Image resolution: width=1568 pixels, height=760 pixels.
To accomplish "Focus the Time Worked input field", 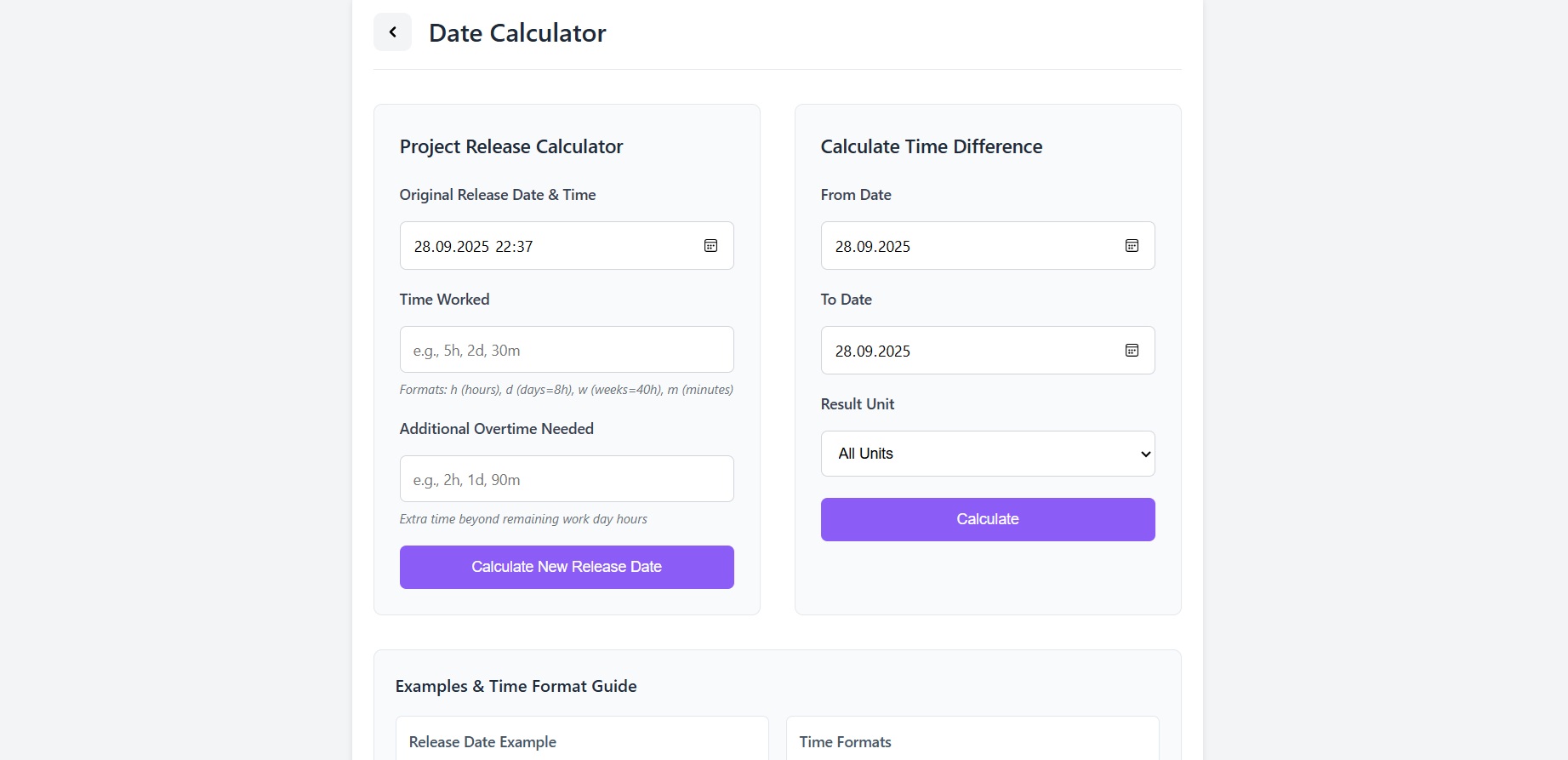I will pos(566,350).
